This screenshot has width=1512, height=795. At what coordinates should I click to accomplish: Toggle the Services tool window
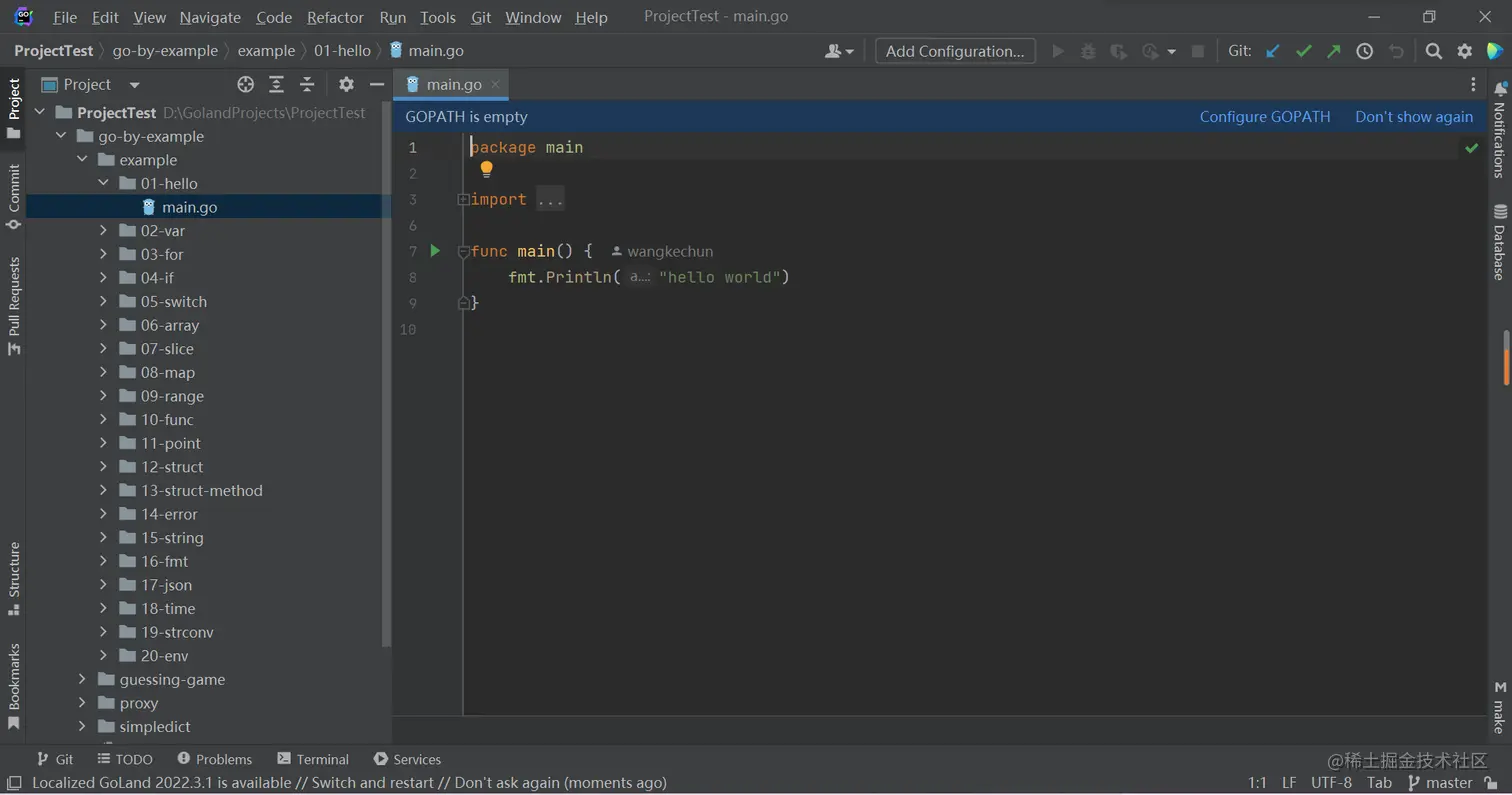(x=407, y=759)
